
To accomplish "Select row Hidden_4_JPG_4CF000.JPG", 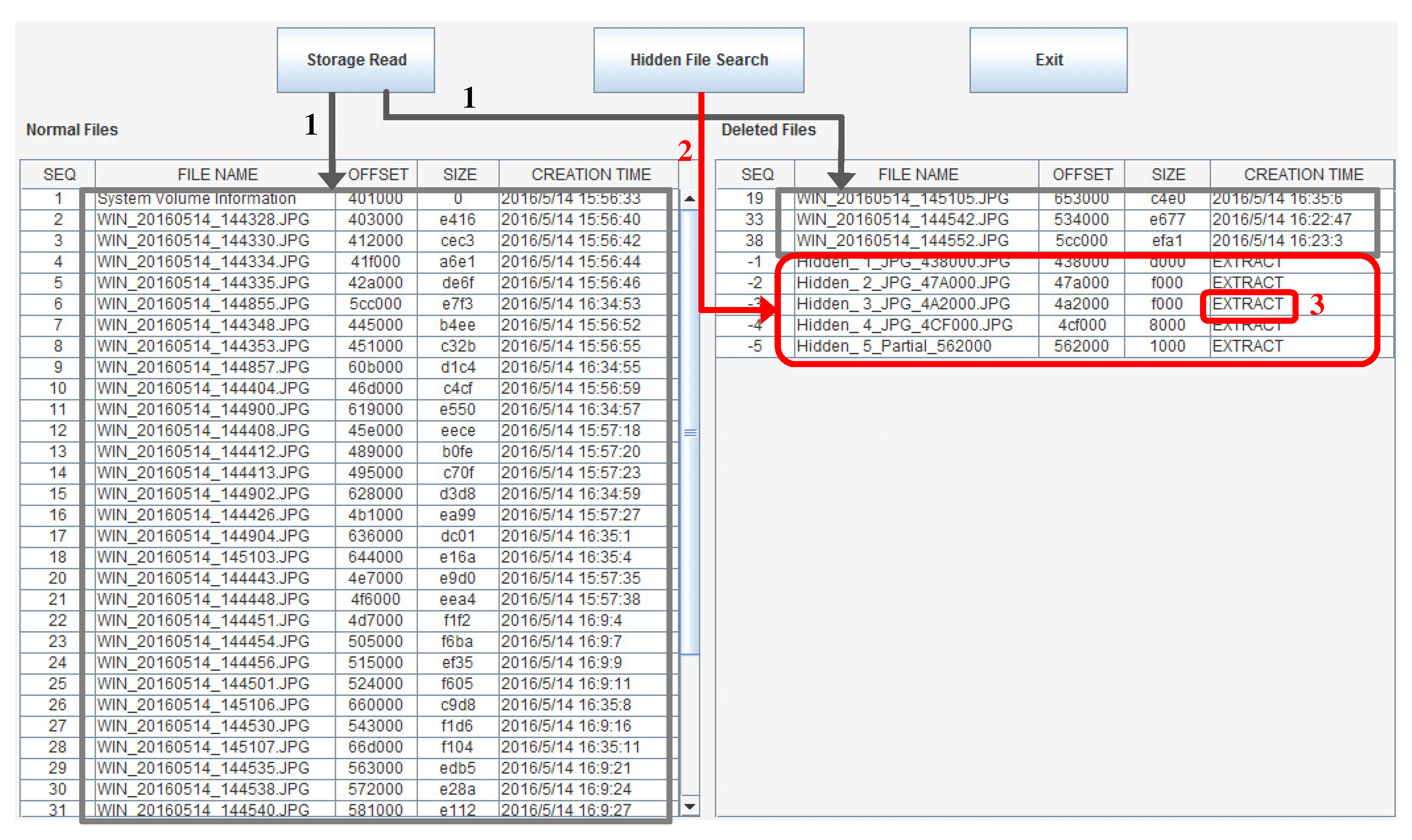I will 904,326.
